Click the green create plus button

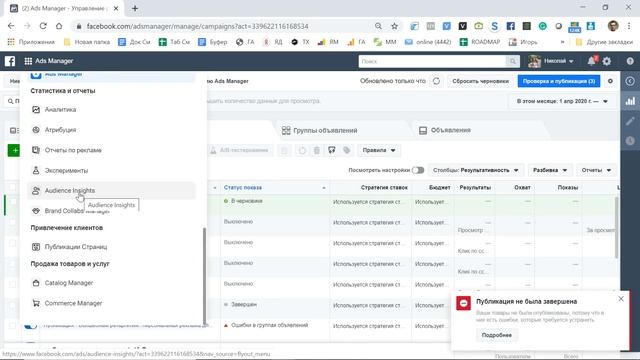point(13,150)
